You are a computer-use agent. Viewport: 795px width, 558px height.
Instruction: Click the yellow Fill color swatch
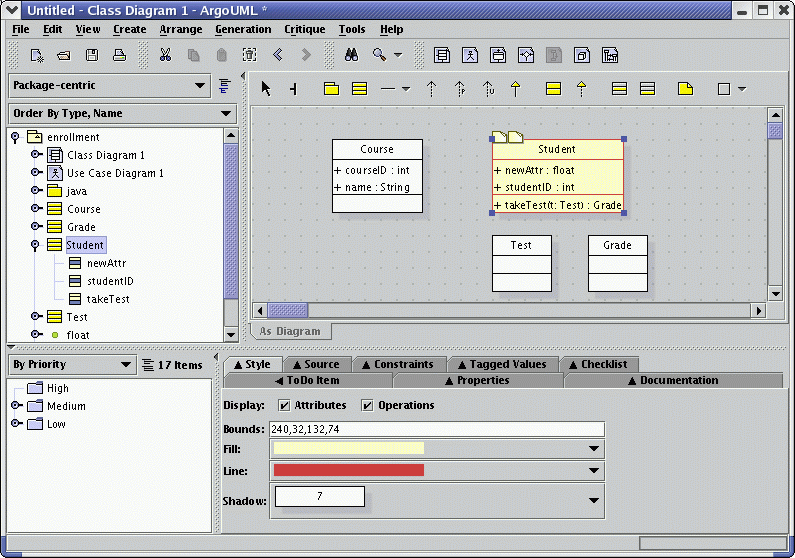point(349,449)
